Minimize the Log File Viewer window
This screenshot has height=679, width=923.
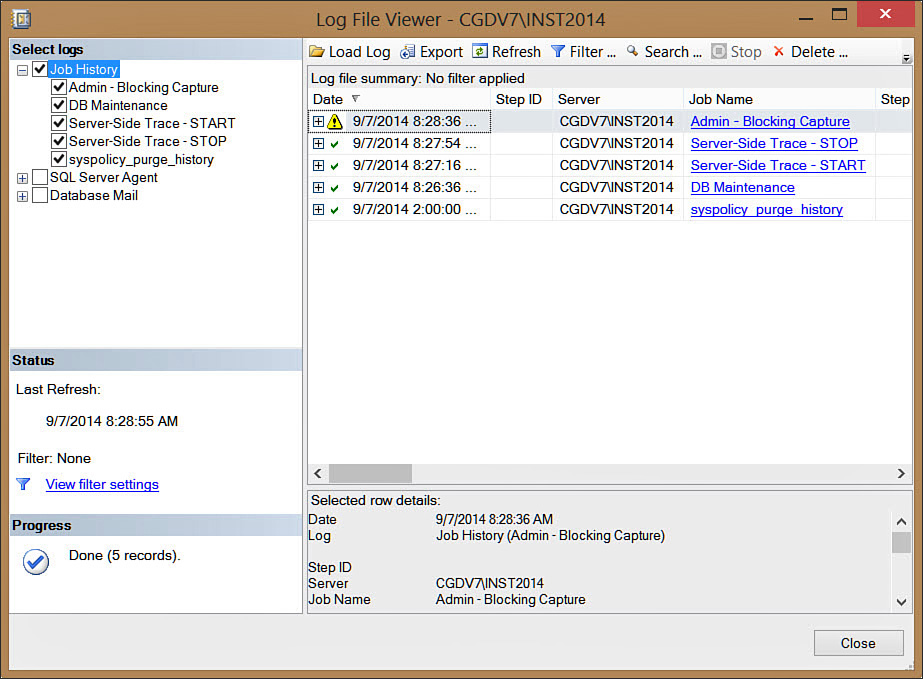(x=806, y=18)
